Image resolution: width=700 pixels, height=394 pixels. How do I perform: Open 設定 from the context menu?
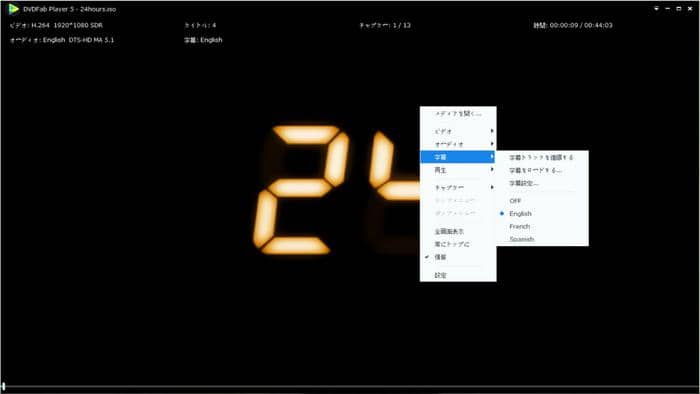(x=458, y=275)
